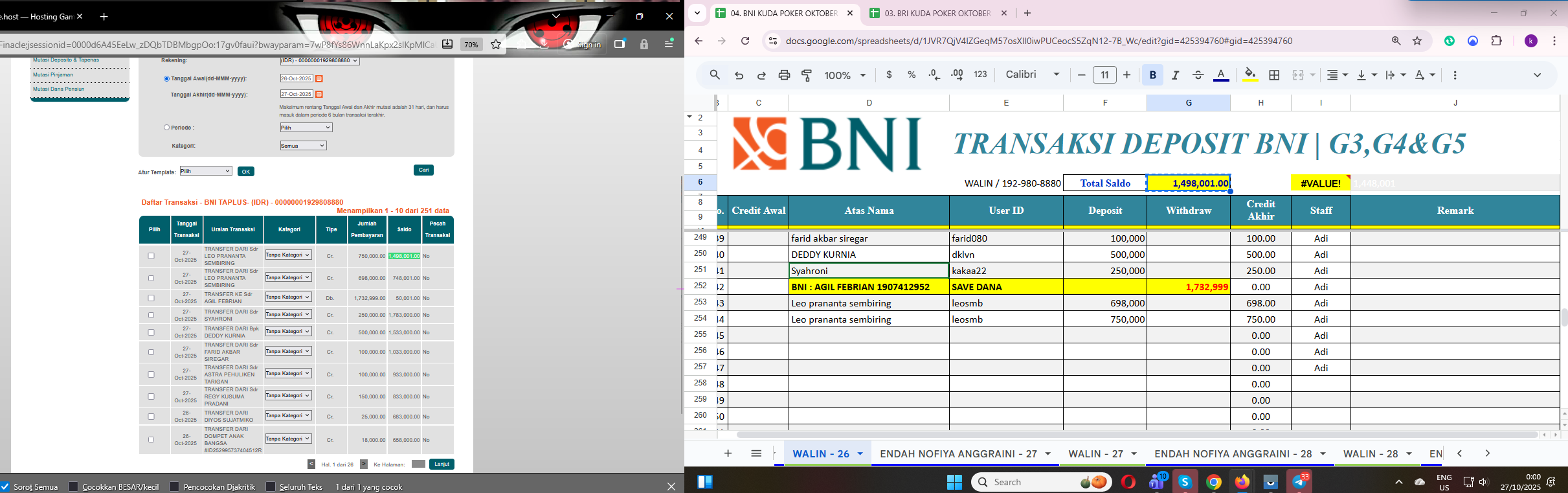Image resolution: width=1568 pixels, height=493 pixels.
Task: Open the Atur Template Pilih dropdown
Action: (206, 171)
